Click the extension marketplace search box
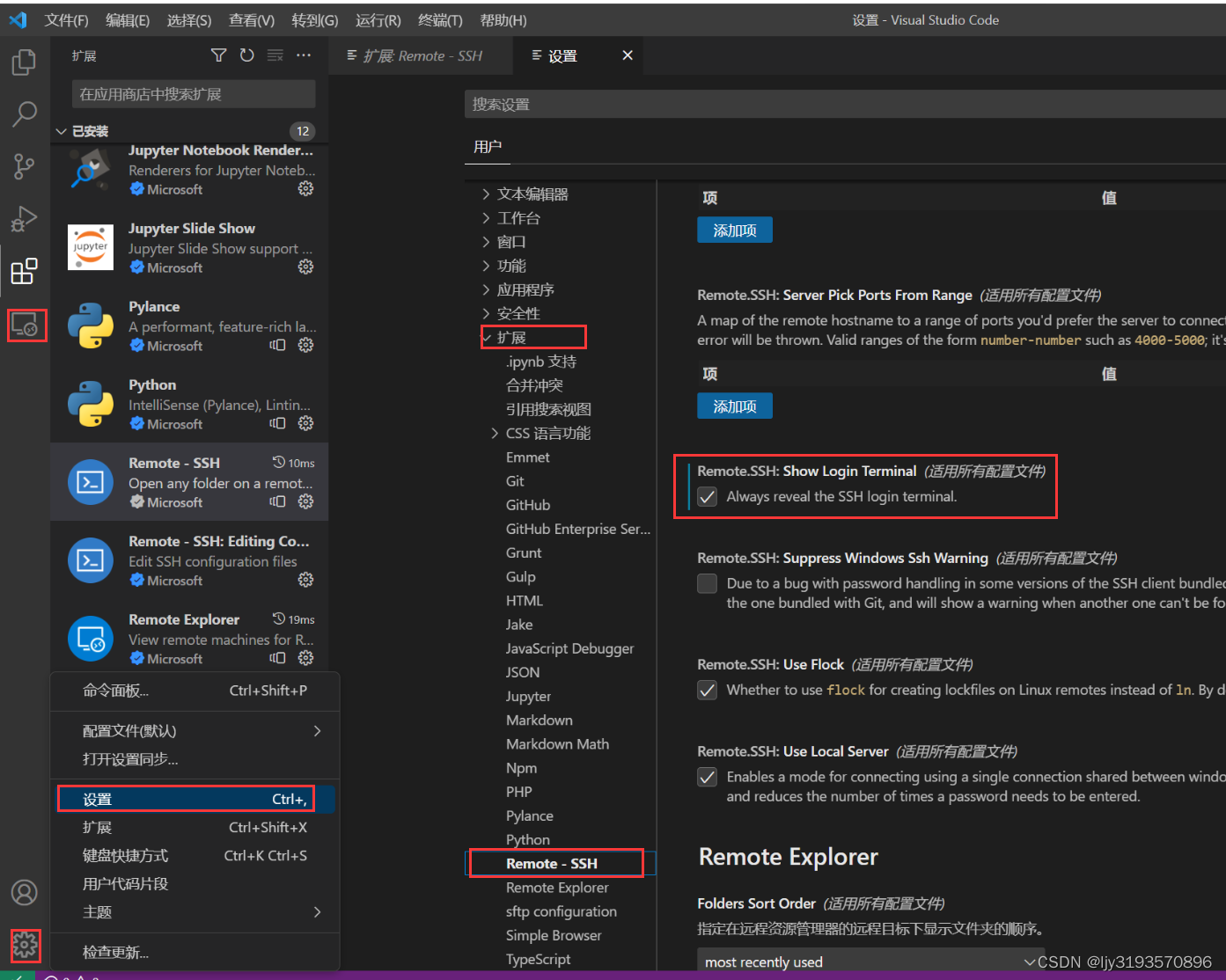The width and height of the screenshot is (1226, 980). 194,94
